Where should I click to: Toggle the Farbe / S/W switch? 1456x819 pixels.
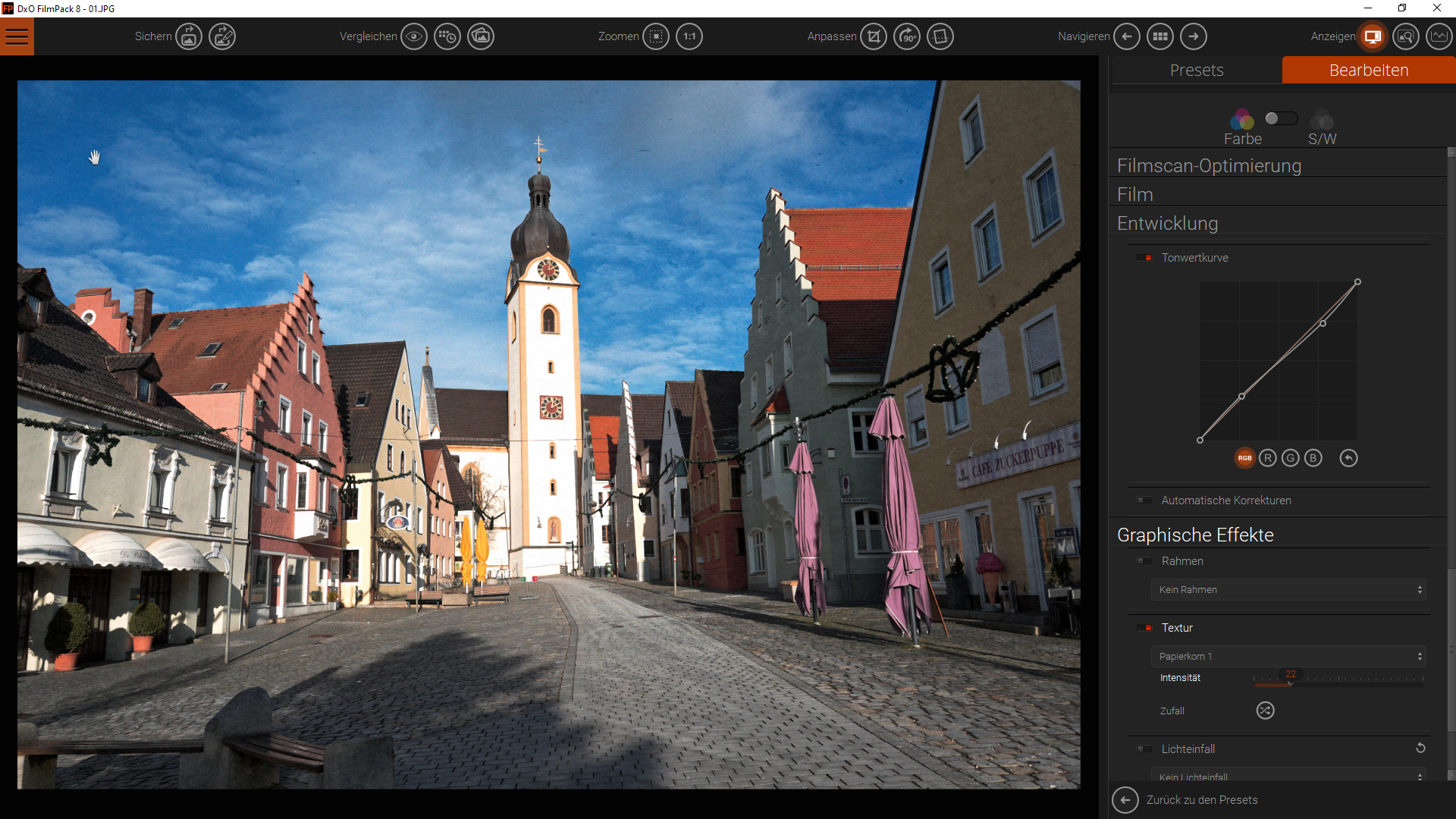tap(1281, 119)
